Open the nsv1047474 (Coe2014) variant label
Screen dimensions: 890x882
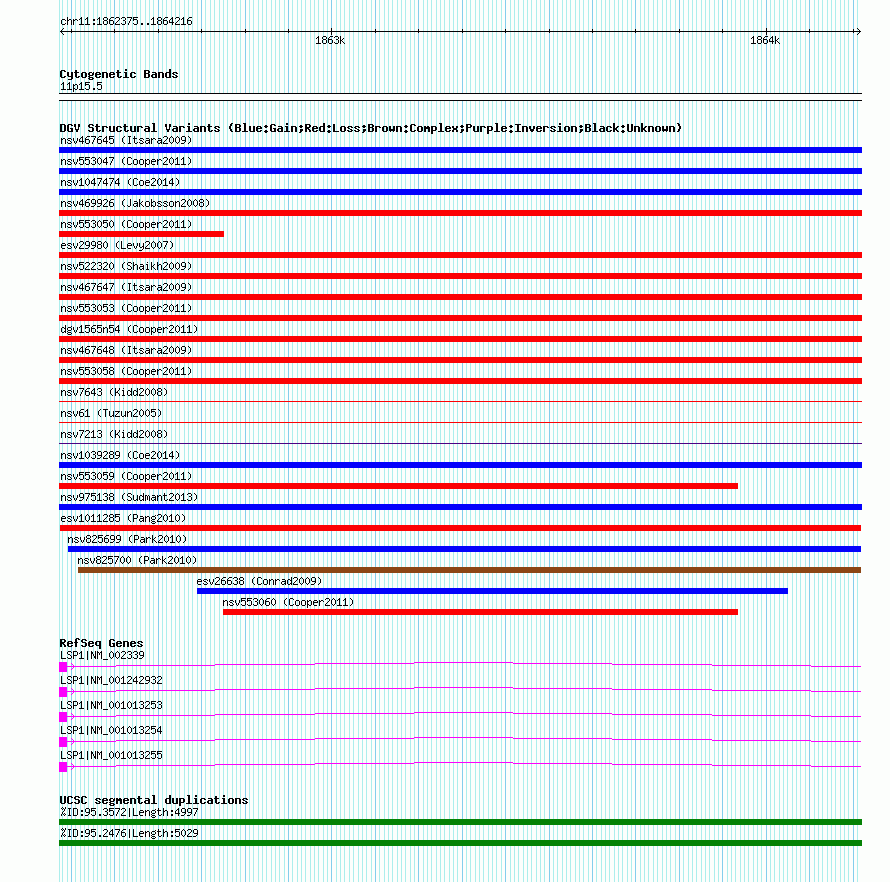[120, 182]
